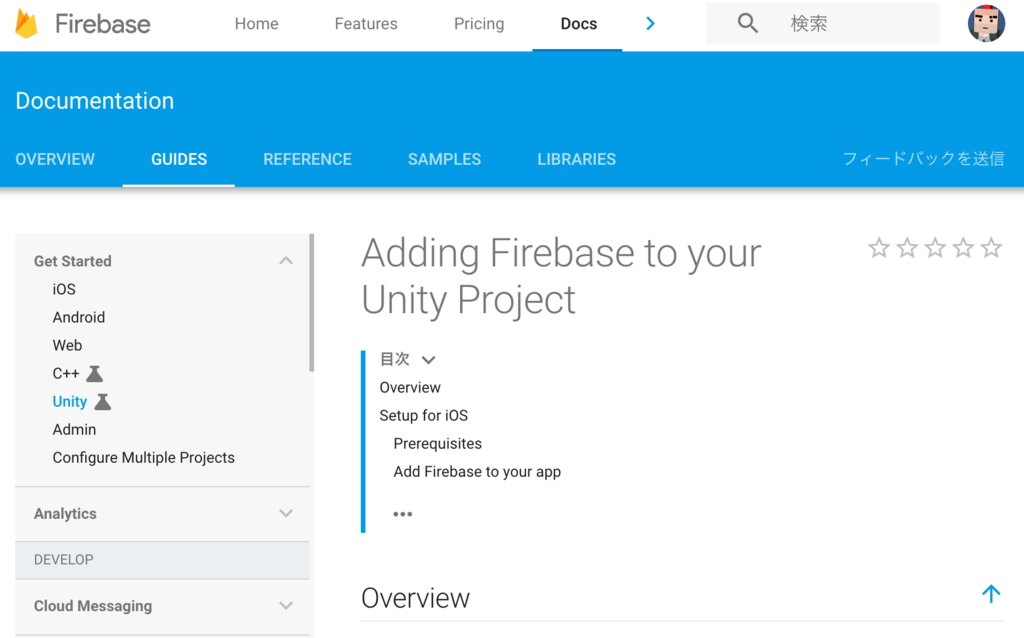Select Unity in the sidebar
This screenshot has height=638, width=1024.
70,402
